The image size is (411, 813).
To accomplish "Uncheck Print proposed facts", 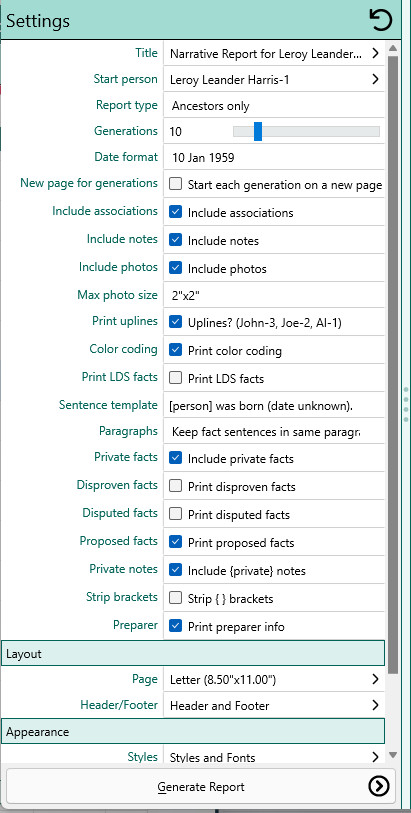I will tap(176, 542).
